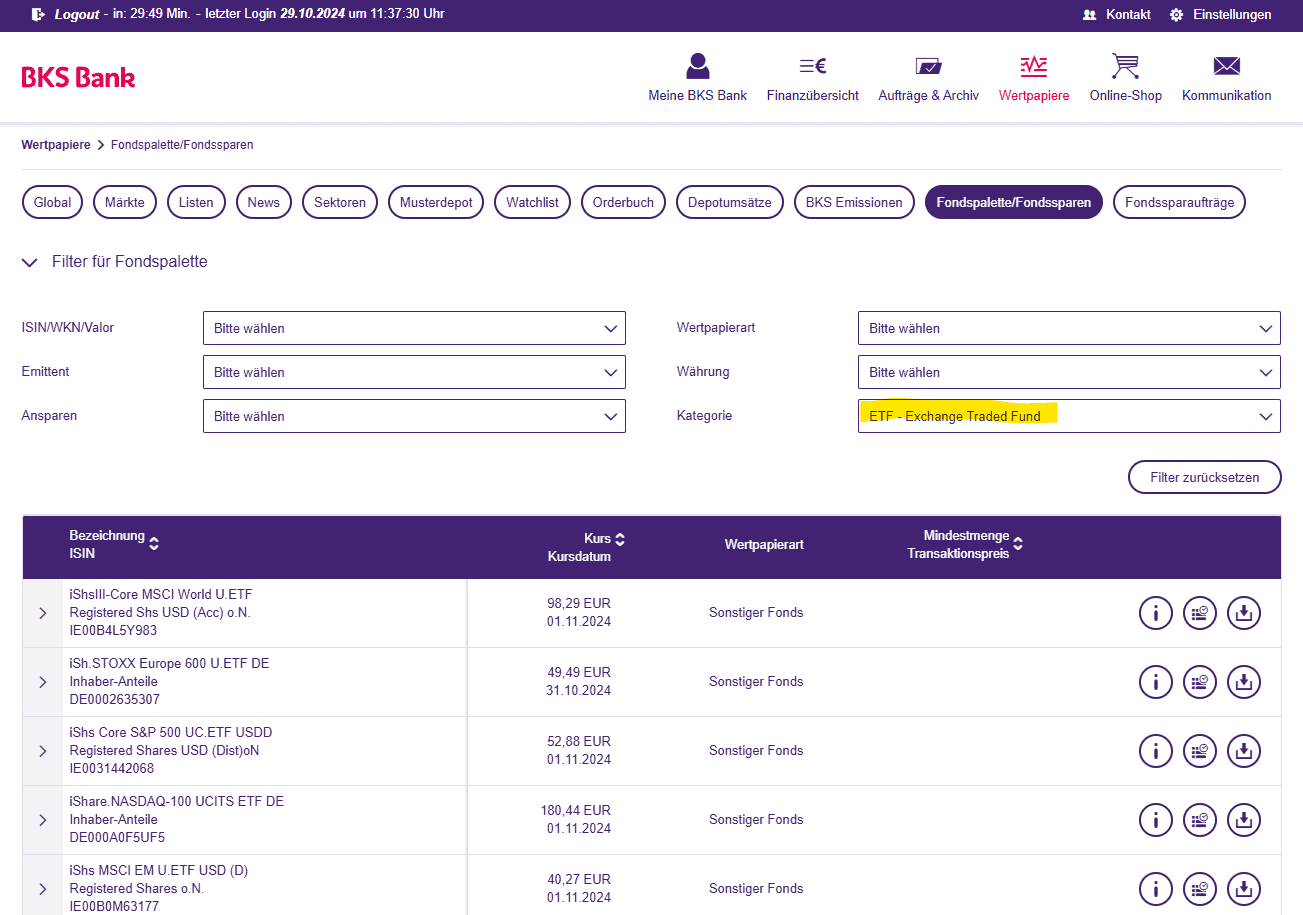Switch to the Märkte tab
This screenshot has height=915, width=1303.
click(125, 202)
